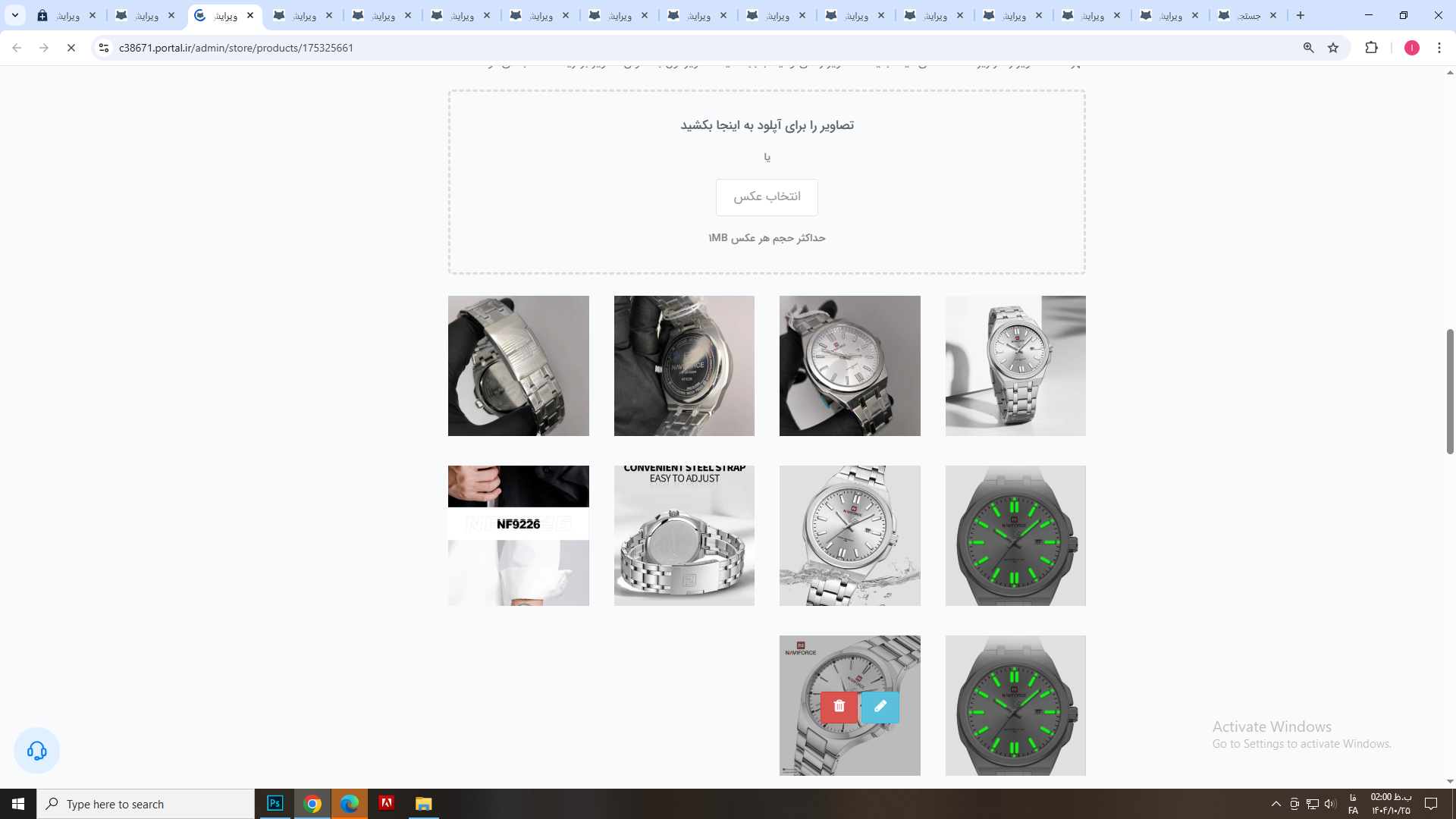Open Photoshop from the taskbar
1456x819 pixels.
tap(275, 804)
